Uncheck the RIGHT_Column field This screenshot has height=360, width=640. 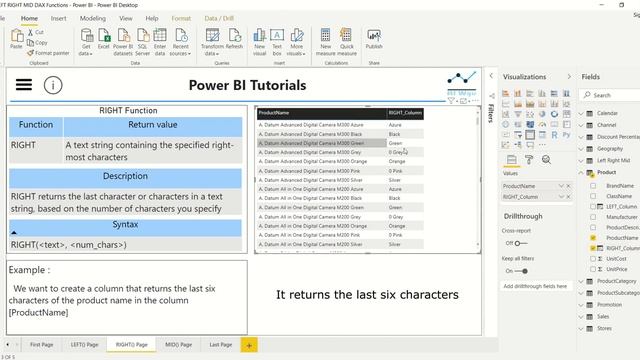(593, 248)
